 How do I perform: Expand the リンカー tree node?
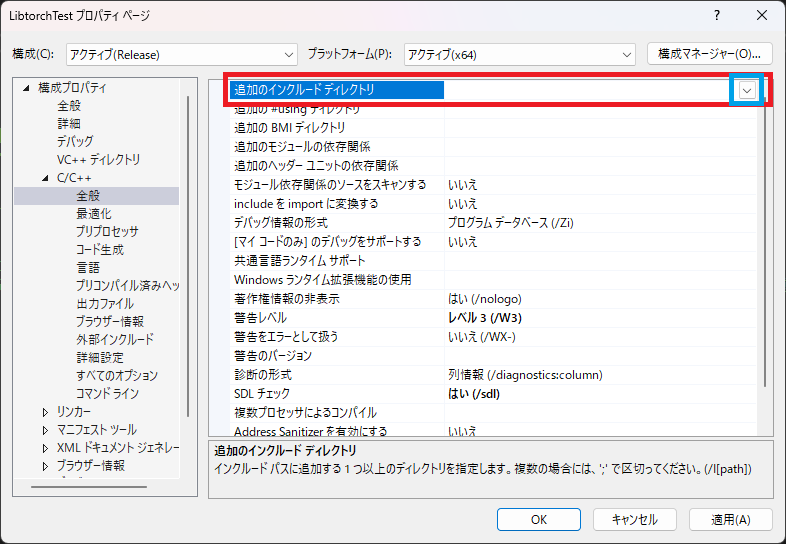46,412
